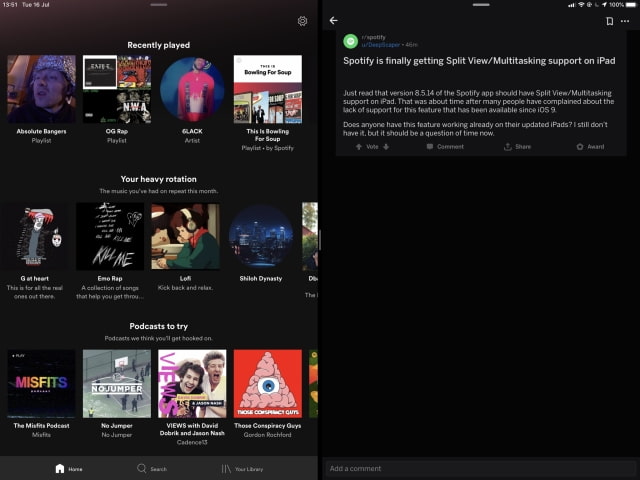Viewport: 640px width, 480px height.
Task: Click the r/spotify subreddit avatar icon
Action: coord(350,41)
